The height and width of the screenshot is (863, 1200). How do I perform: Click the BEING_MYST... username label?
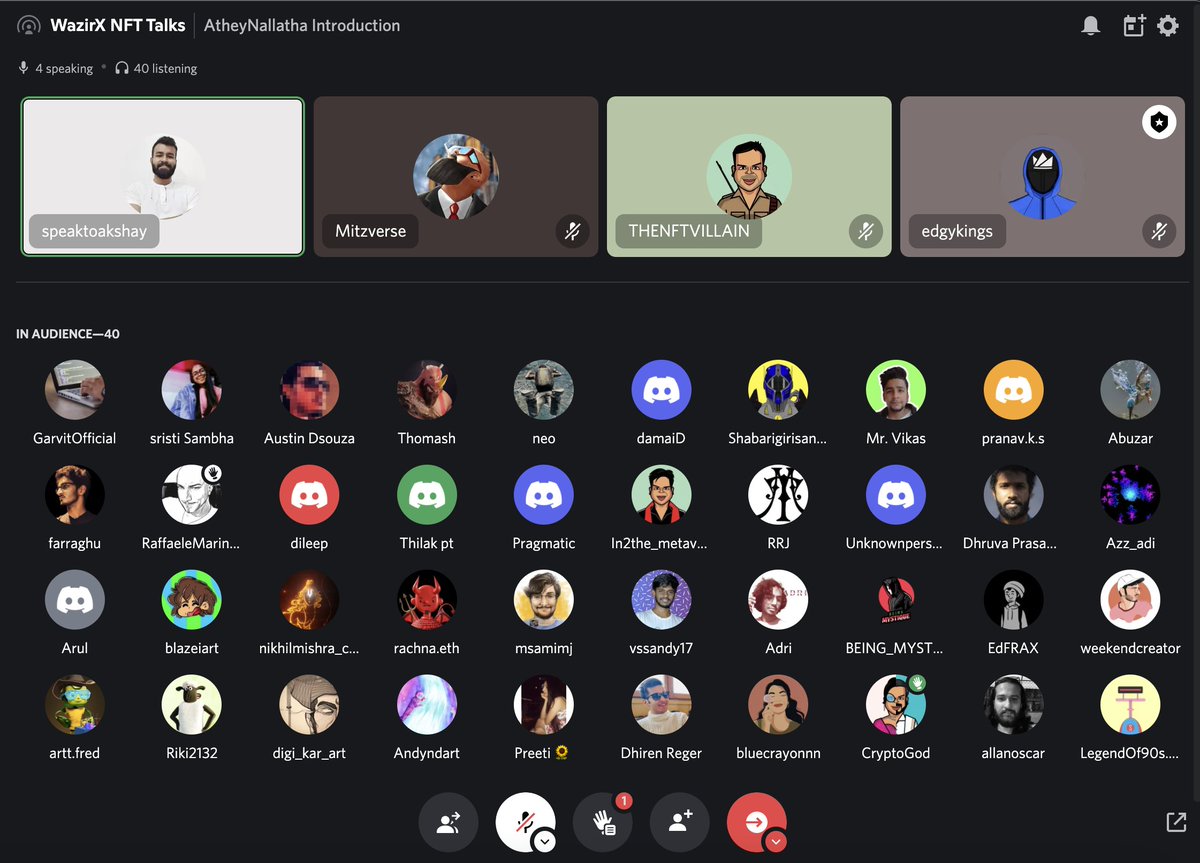pos(894,648)
